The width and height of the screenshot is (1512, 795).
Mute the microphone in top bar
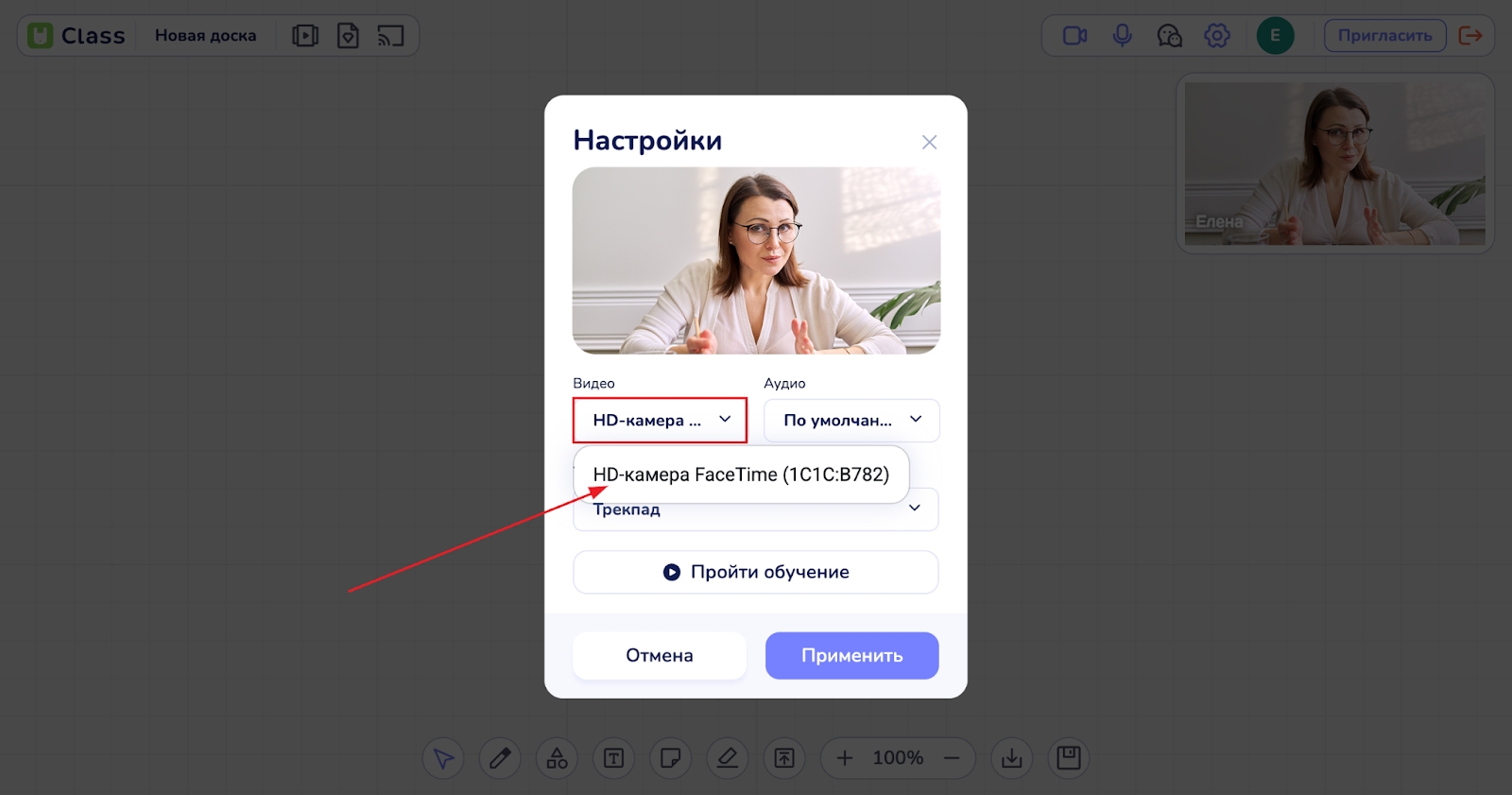coord(1122,36)
